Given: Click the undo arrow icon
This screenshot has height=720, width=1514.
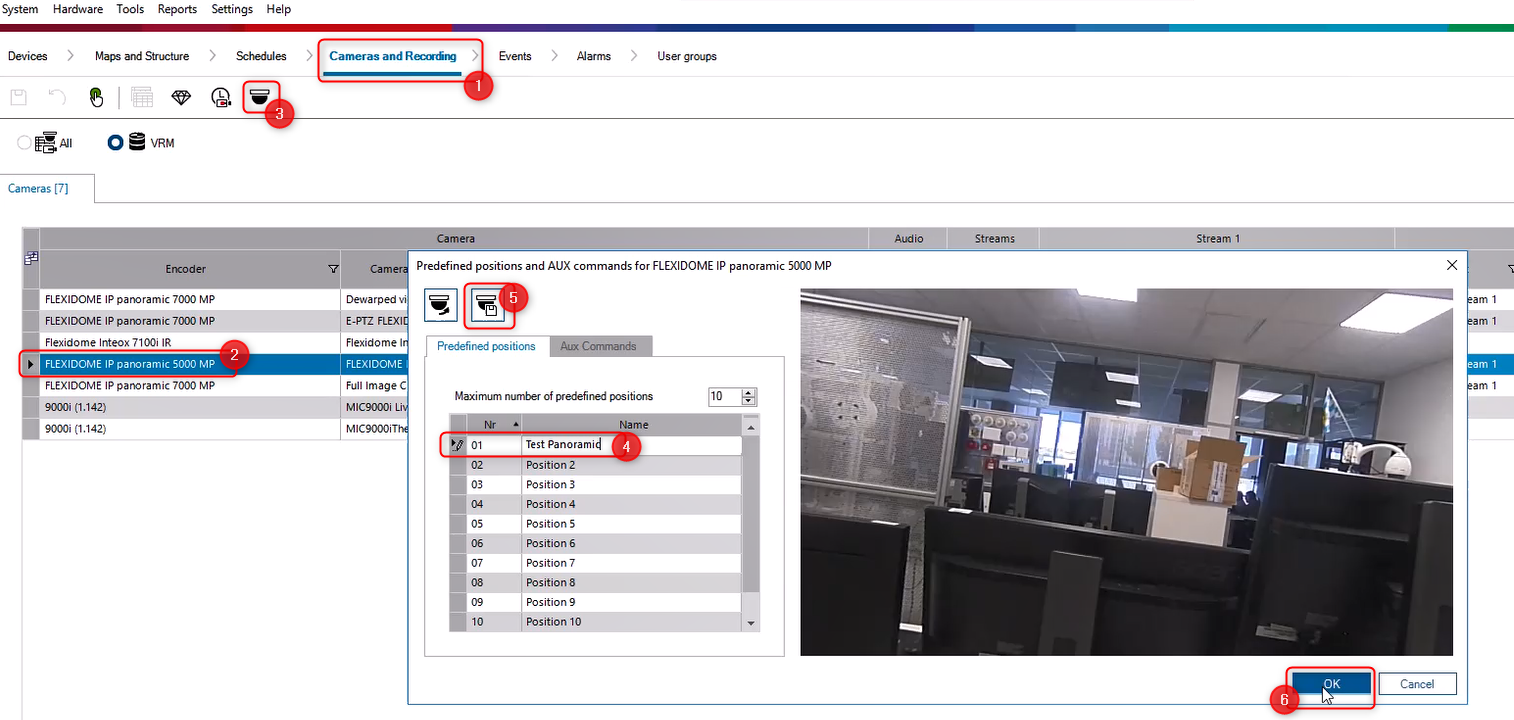Looking at the screenshot, I should 57,97.
